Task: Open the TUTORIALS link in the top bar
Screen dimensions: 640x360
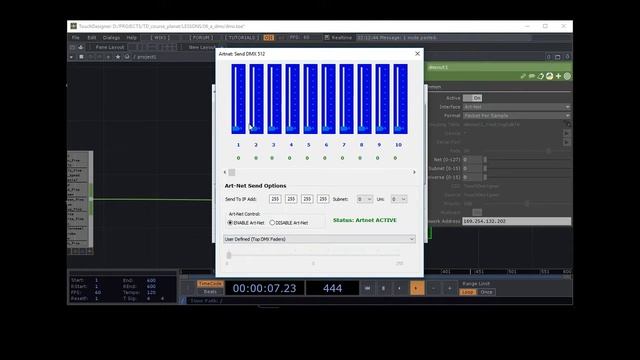Action: point(242,38)
